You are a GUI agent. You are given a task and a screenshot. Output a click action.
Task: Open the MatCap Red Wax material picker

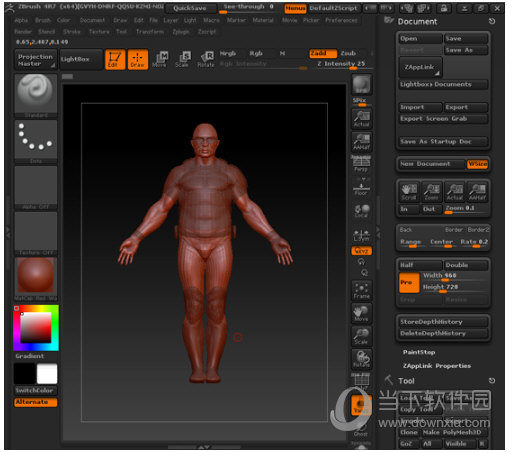pyautogui.click(x=36, y=279)
